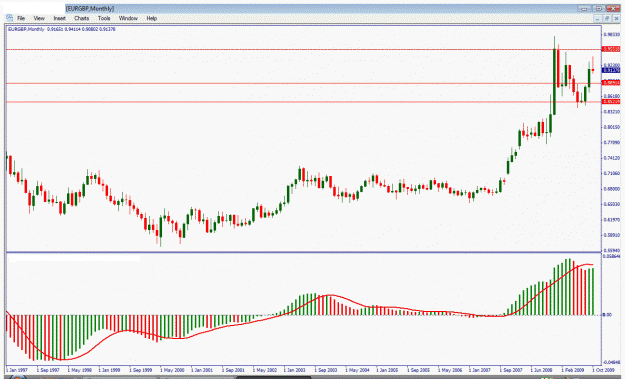Click the 1 Jan 2005 date label
The image size is (625, 379).
coord(387,370)
